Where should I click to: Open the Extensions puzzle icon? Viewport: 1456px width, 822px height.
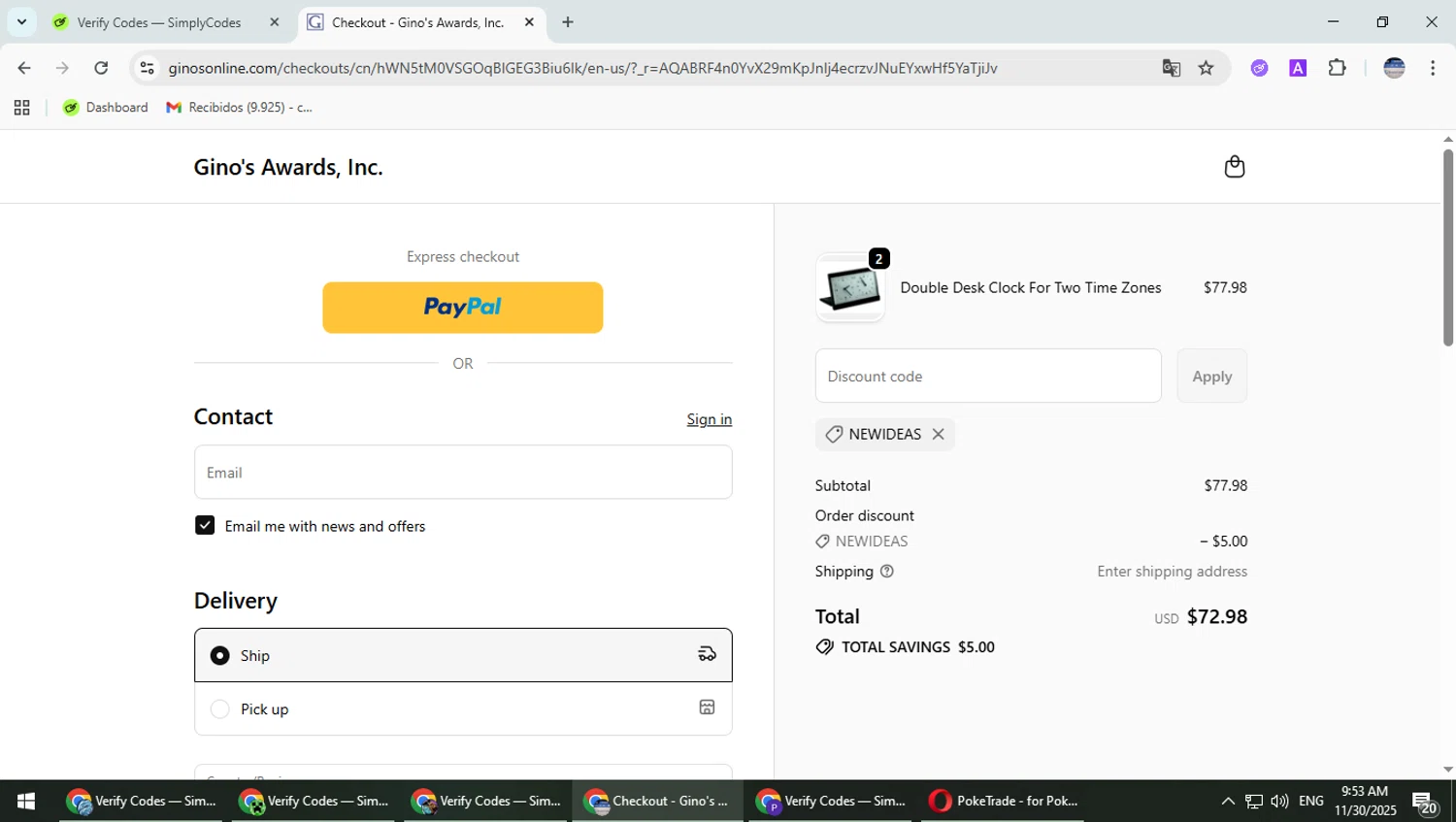[x=1337, y=68]
